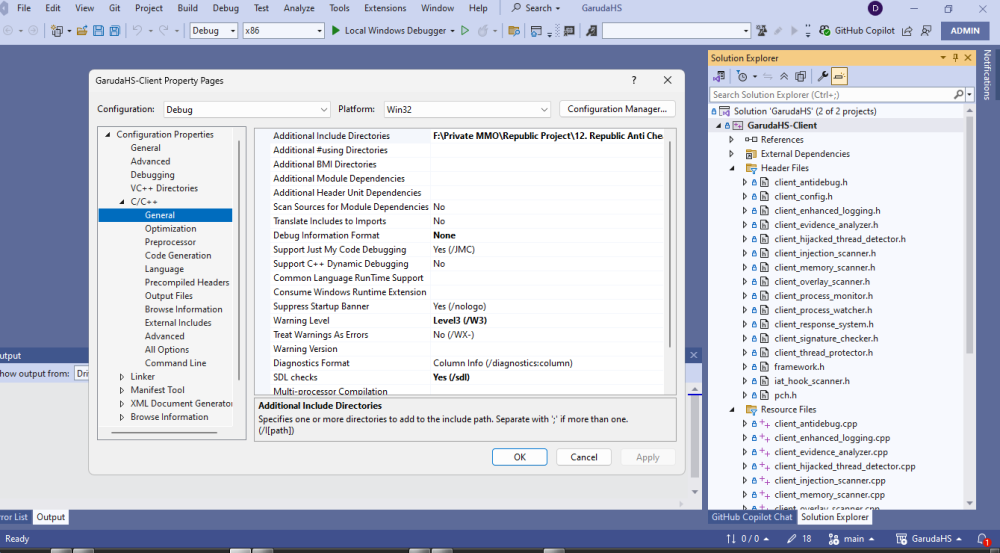Click the Configuration Manager button
1000x553 pixels.
617,109
